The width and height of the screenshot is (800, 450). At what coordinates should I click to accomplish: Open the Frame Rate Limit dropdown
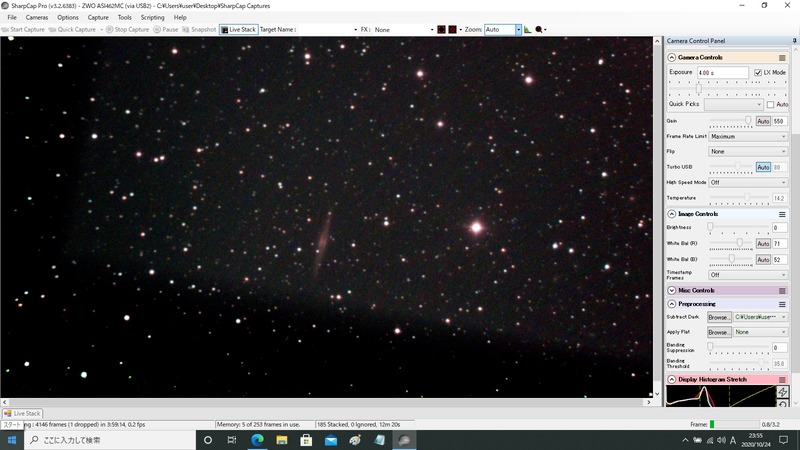point(748,137)
